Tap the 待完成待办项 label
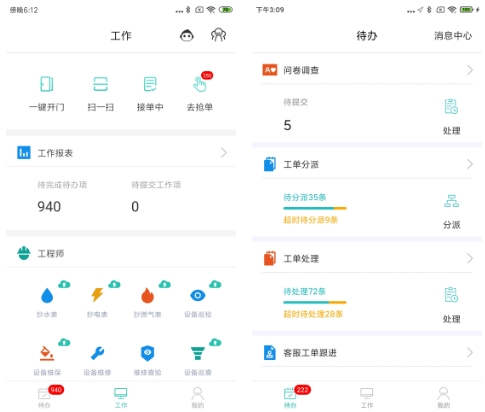The image size is (485, 412). coord(62,185)
